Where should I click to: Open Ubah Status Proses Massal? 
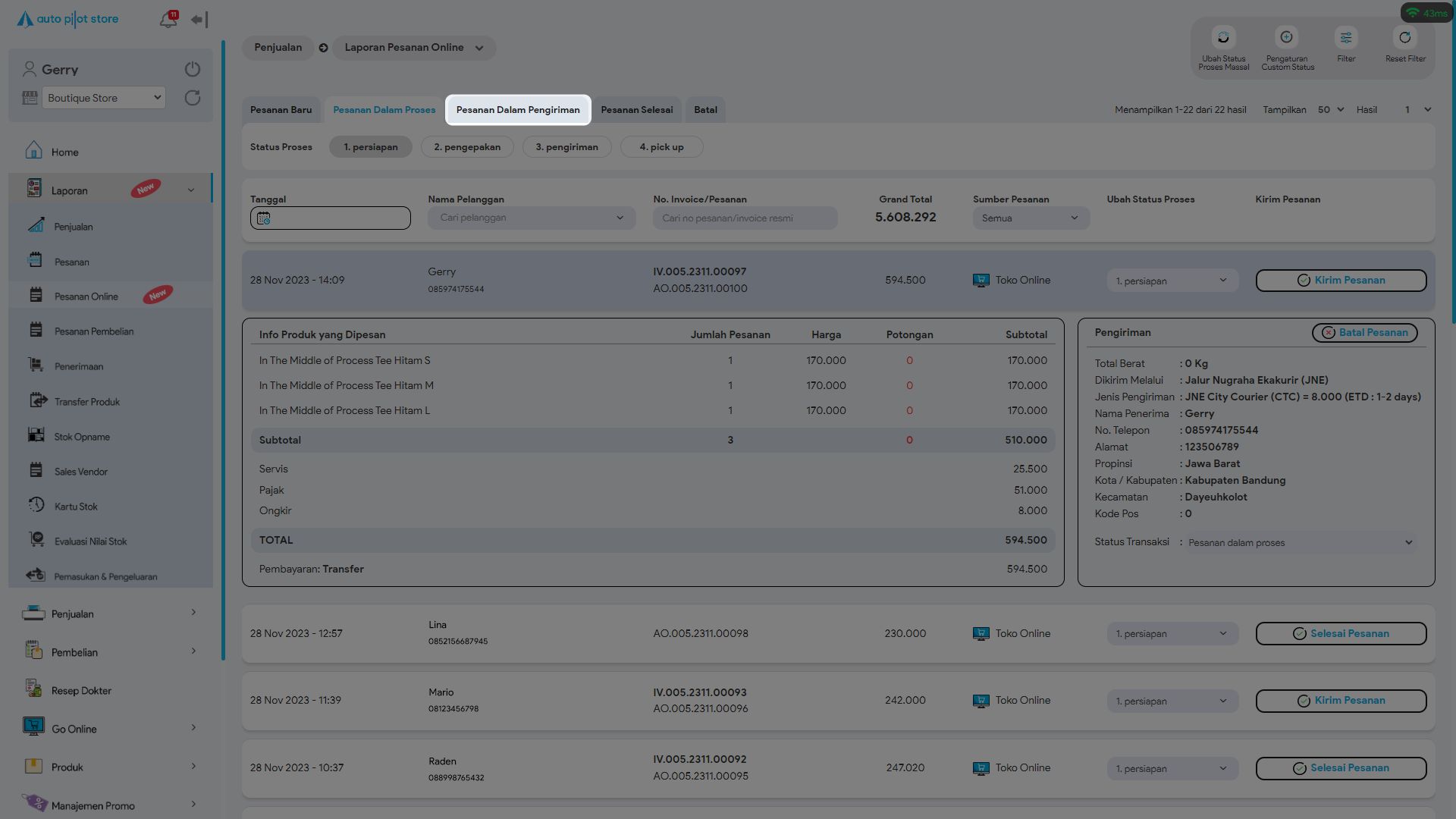(1223, 38)
